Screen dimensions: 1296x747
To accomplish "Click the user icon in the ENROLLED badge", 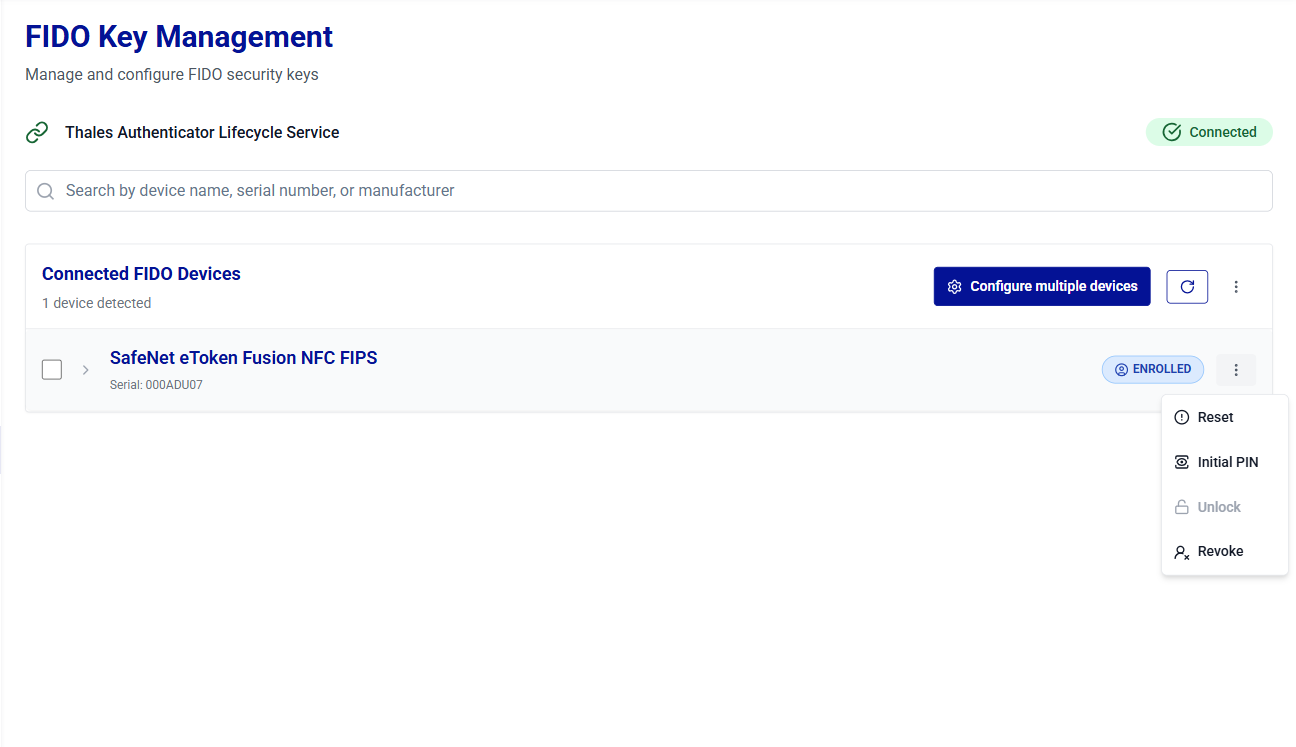I will [x=1121, y=370].
